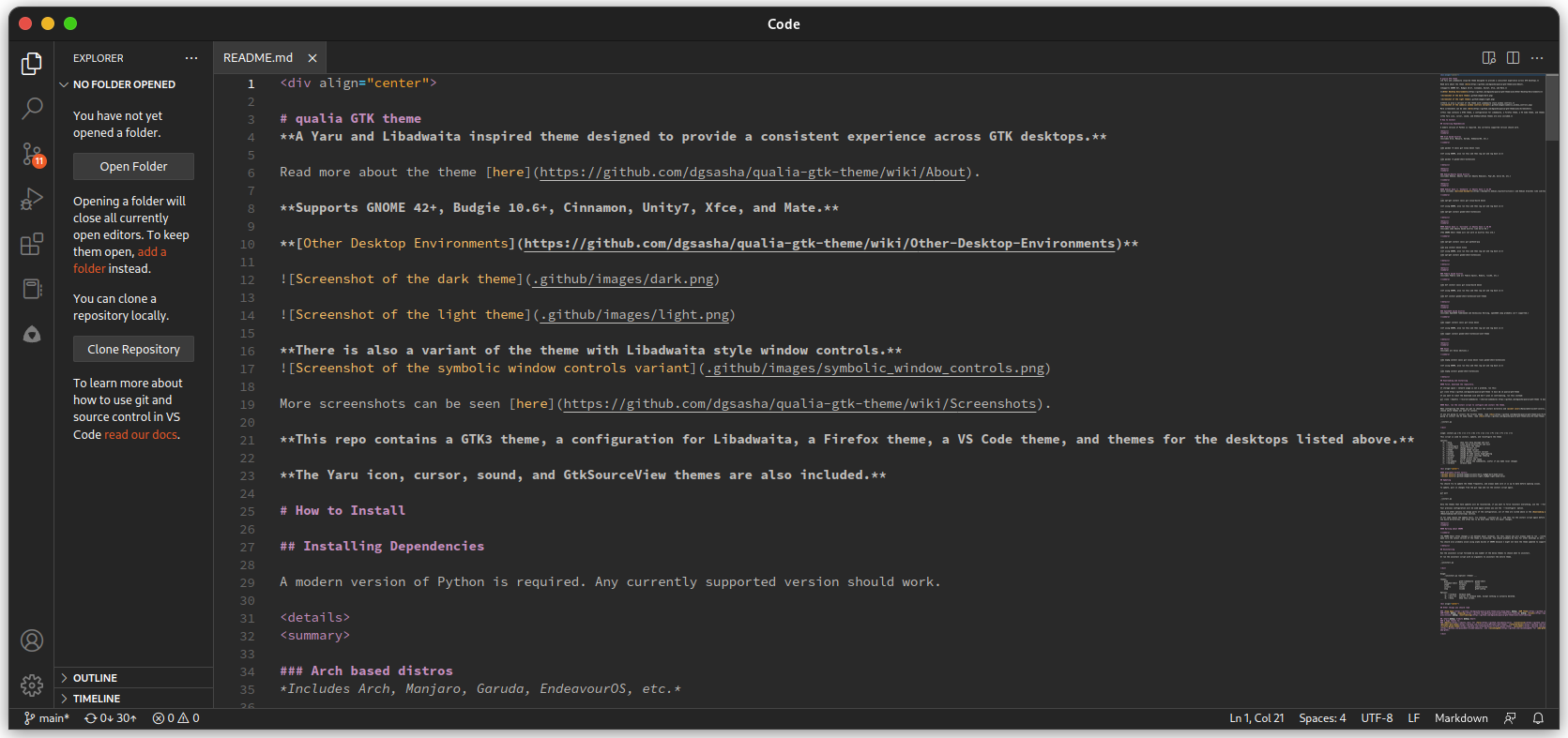Change end of line sequence LF

point(1413,718)
